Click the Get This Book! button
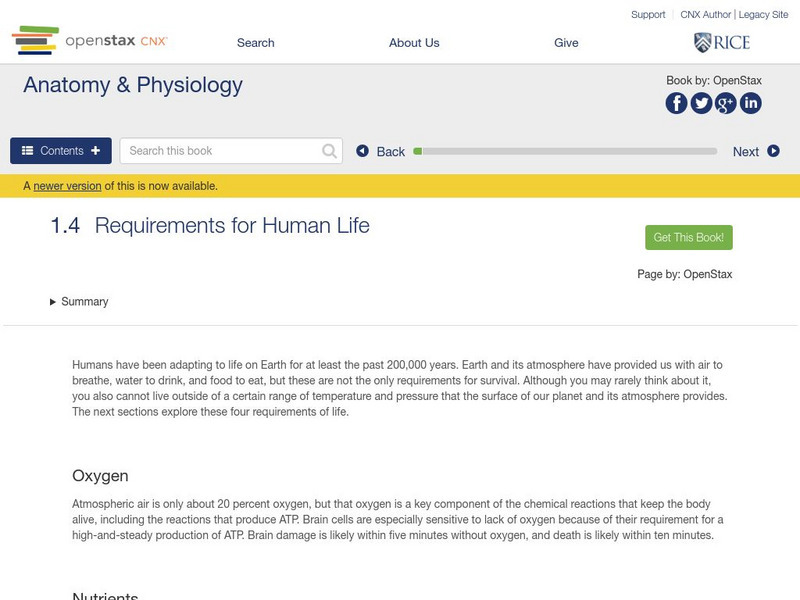 click(x=689, y=237)
